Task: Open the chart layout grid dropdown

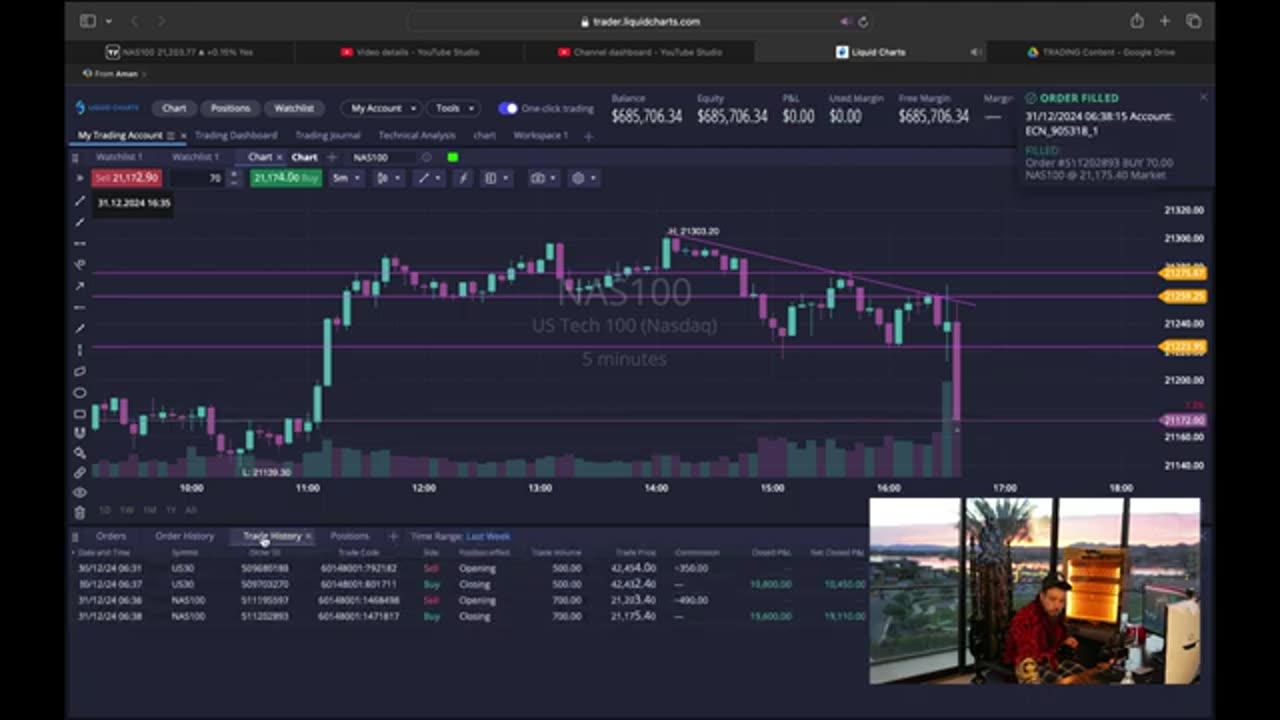Action: coord(497,178)
